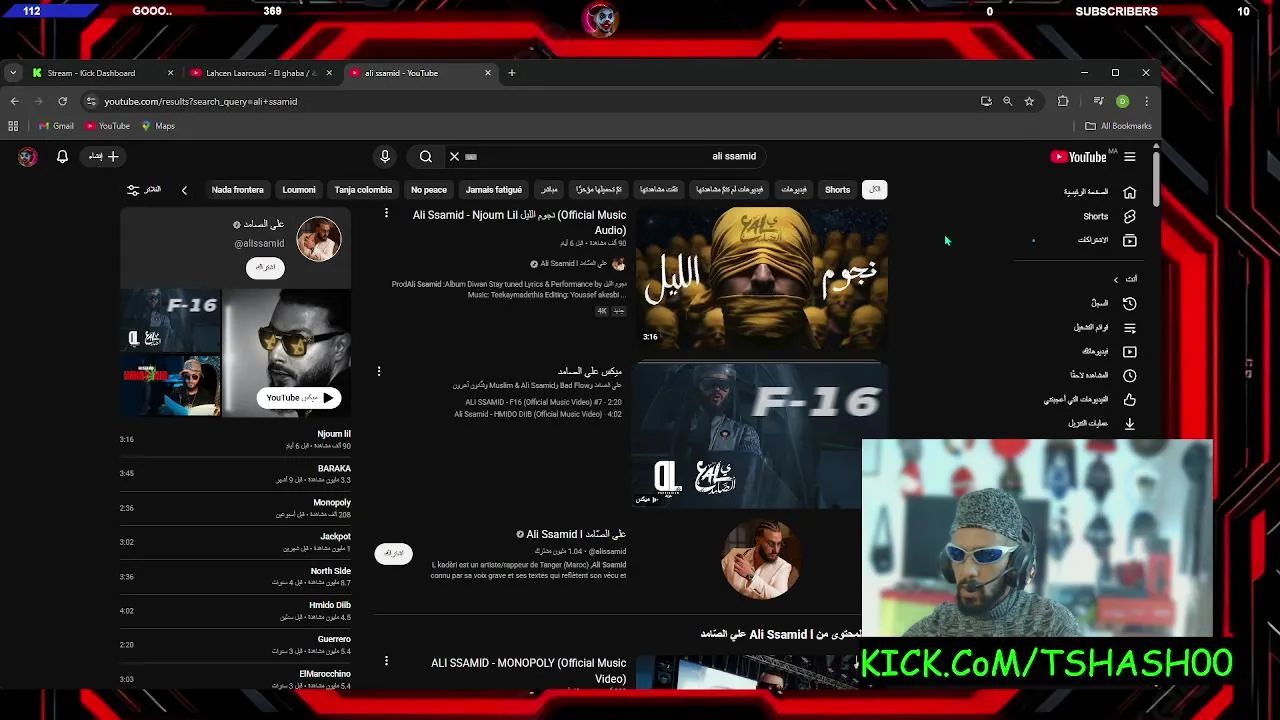Open Chrome media control icon

coord(1098,101)
